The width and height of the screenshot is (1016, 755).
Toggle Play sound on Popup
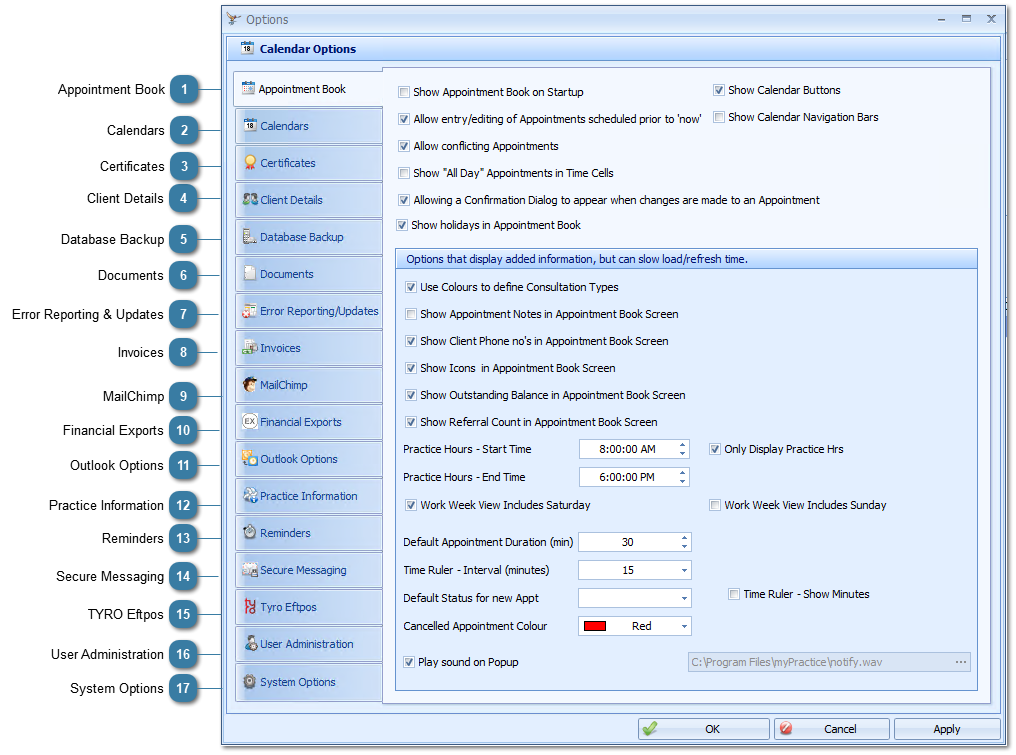click(409, 662)
